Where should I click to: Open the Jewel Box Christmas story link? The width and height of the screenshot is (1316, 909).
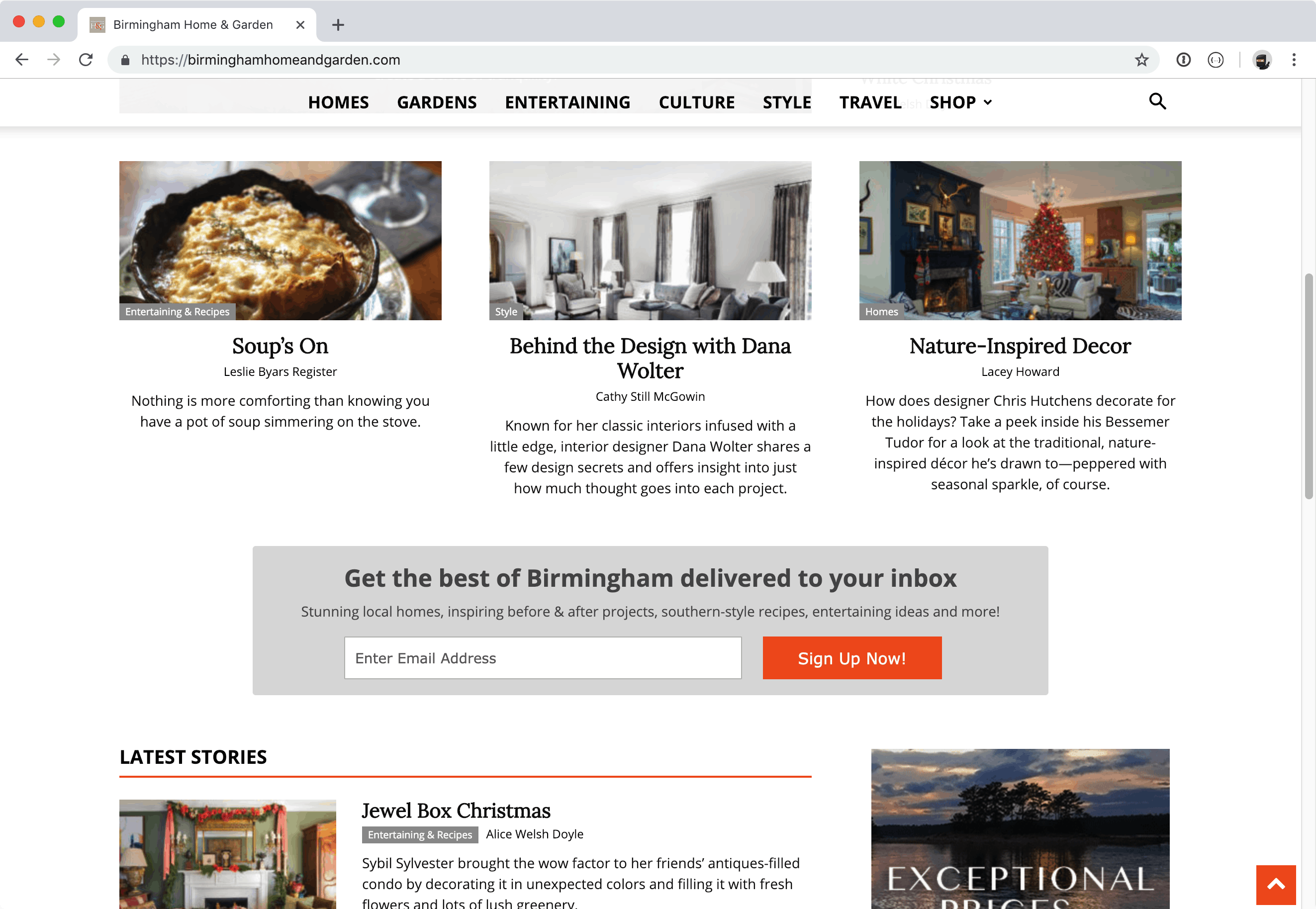tap(456, 811)
